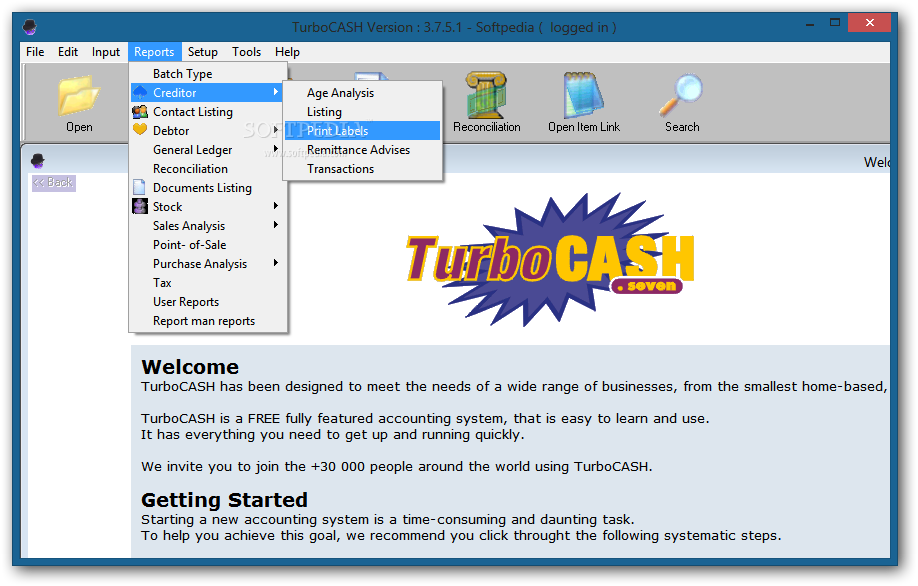The image size is (918, 586).
Task: Open the Edit menu
Action: click(68, 52)
